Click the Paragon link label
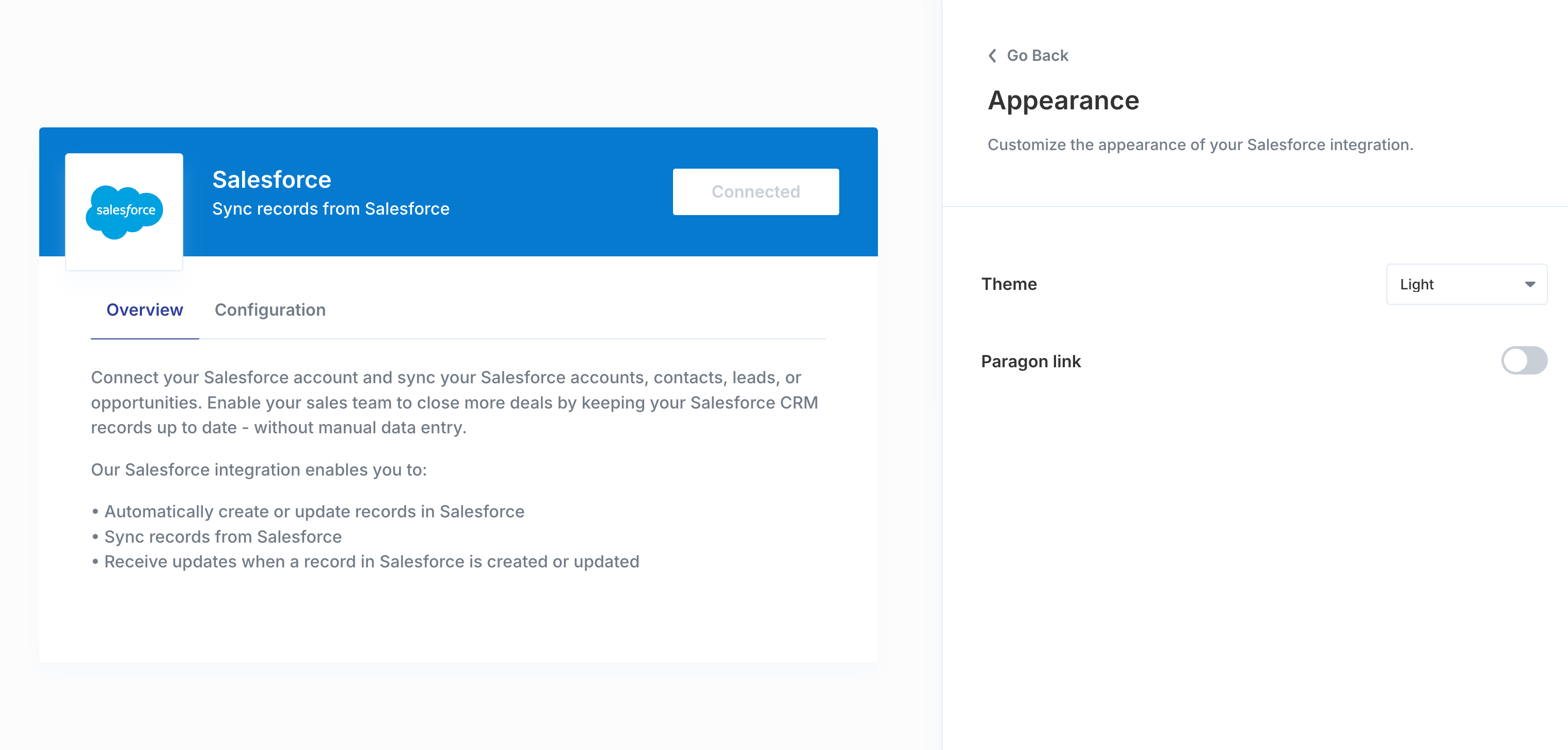 click(1031, 361)
